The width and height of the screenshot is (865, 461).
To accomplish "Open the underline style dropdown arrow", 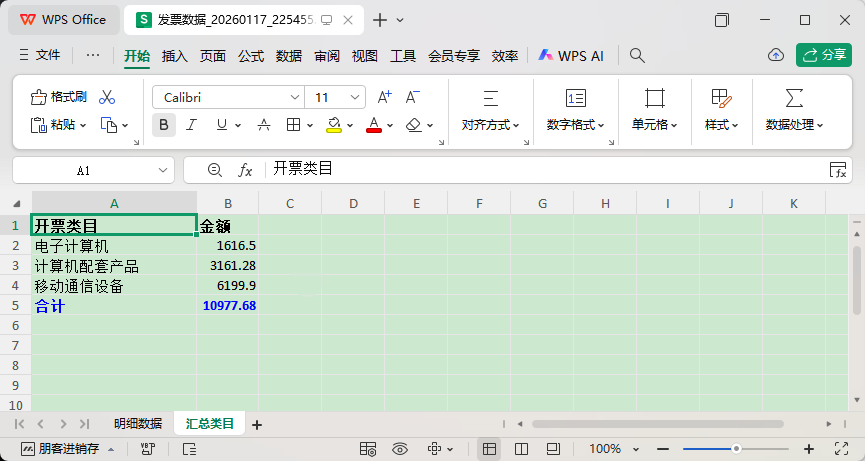I will tap(238, 126).
